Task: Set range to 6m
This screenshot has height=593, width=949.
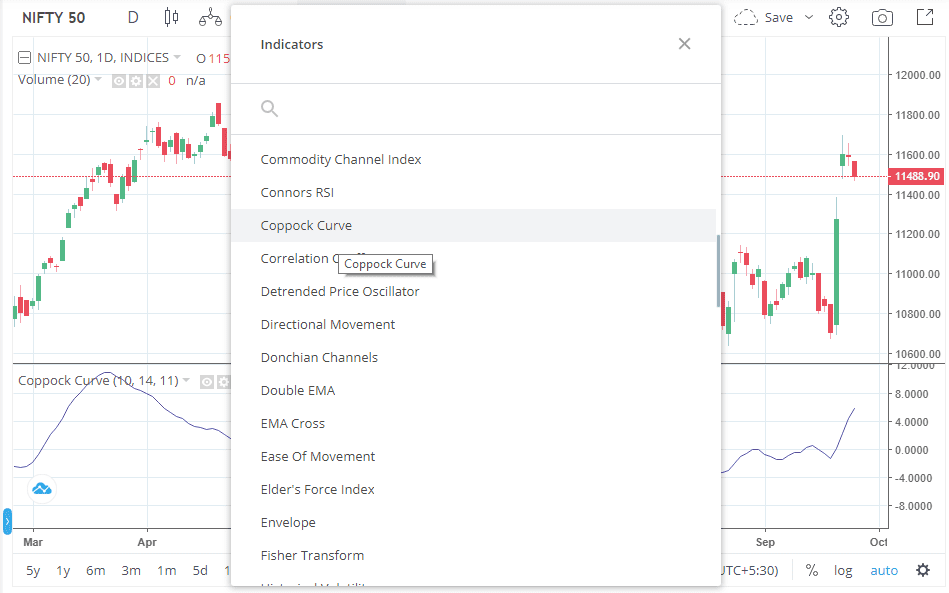Action: pos(96,571)
